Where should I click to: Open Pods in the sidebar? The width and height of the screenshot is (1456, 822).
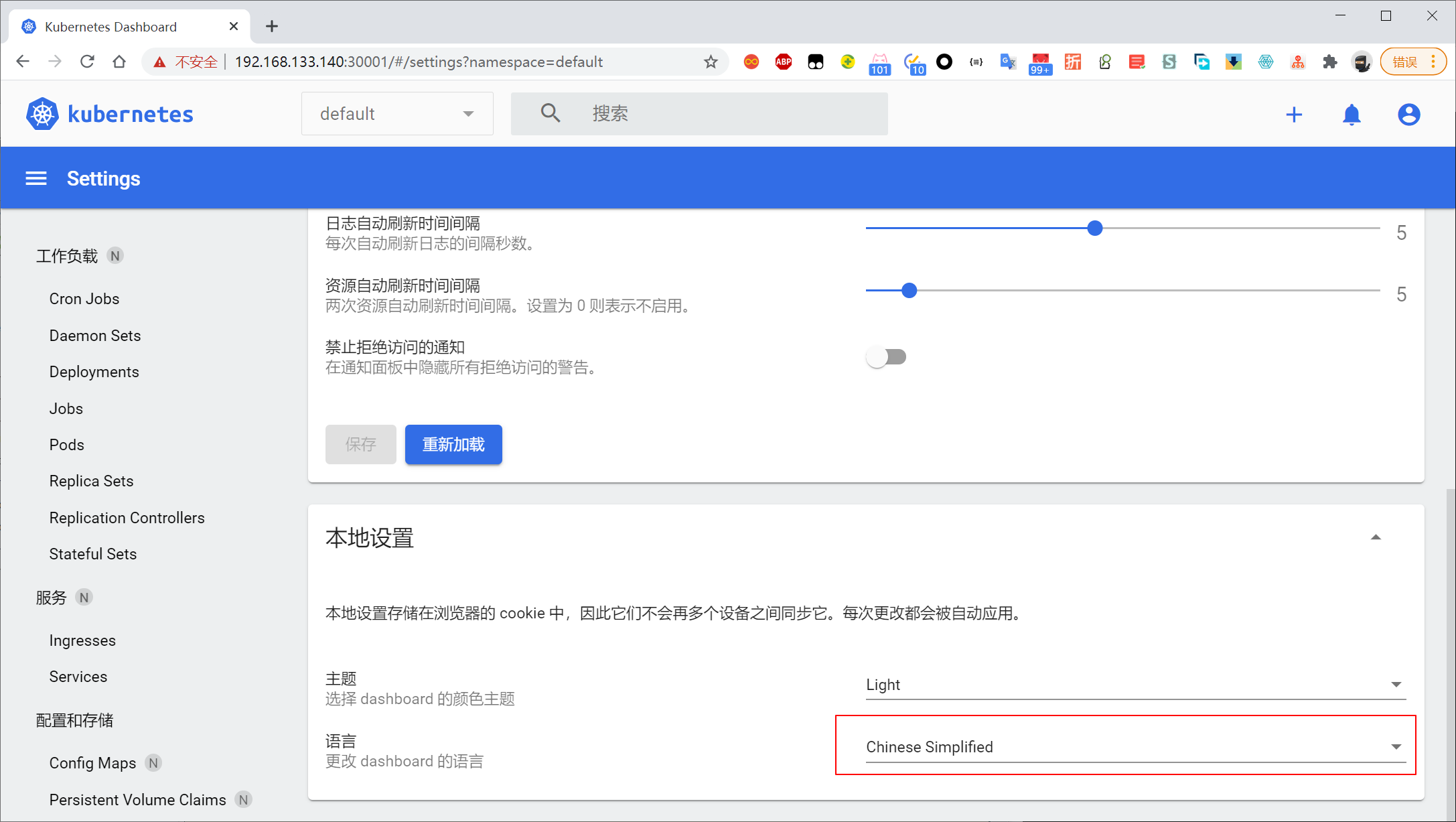coord(66,445)
